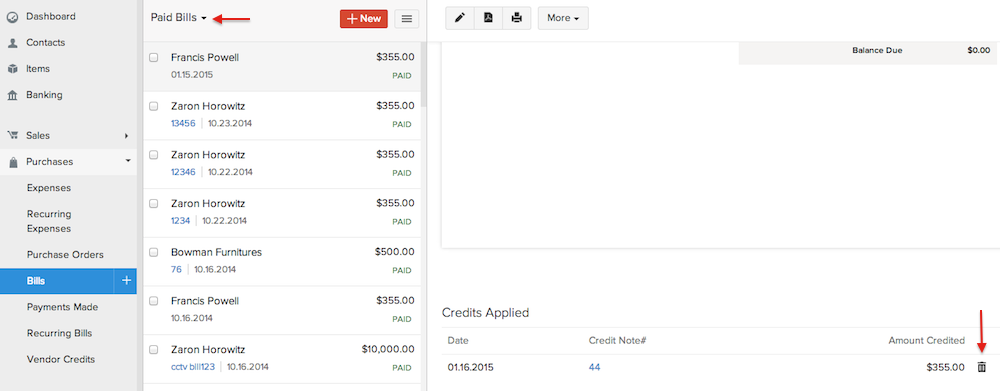This screenshot has width=1000, height=391.
Task: Open Recurring Bills menu item
Action: click(59, 333)
